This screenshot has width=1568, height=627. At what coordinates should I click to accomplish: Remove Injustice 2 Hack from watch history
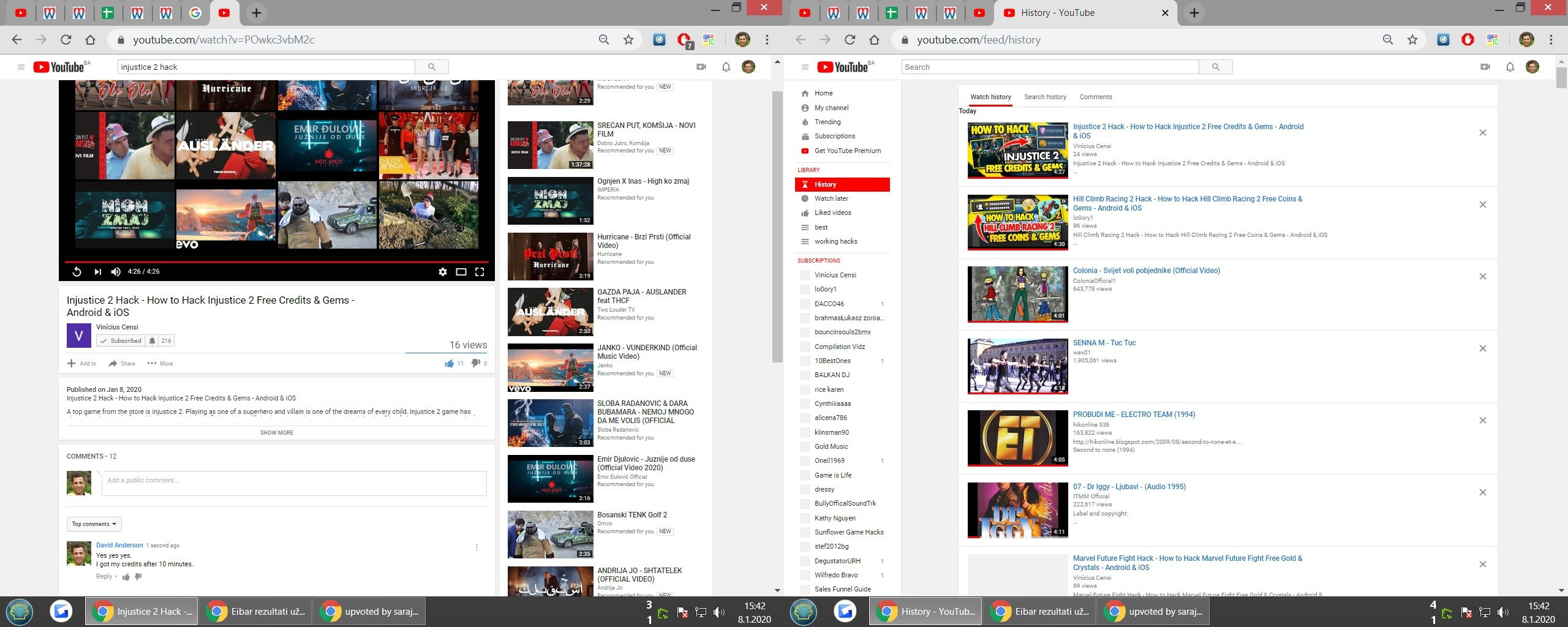[1483, 133]
